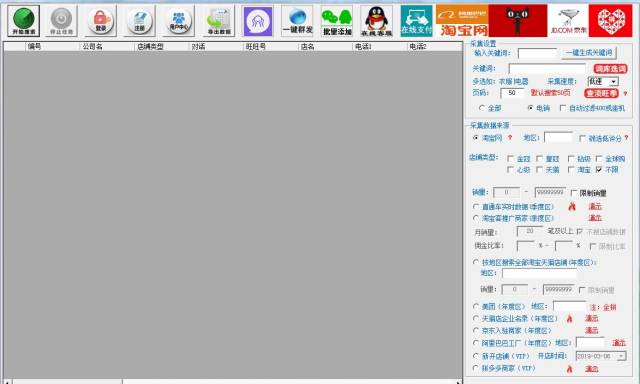This screenshot has width=640, height=384.
Task: Click the question mark after 筛选低评分
Action: (x=627, y=138)
